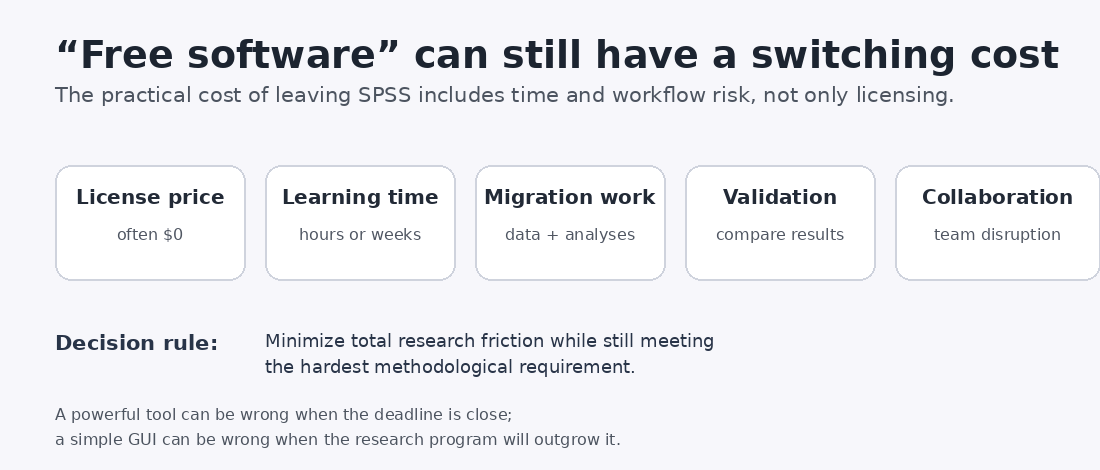Click the footnote about the deadline
1100x470 pixels.
[283, 415]
